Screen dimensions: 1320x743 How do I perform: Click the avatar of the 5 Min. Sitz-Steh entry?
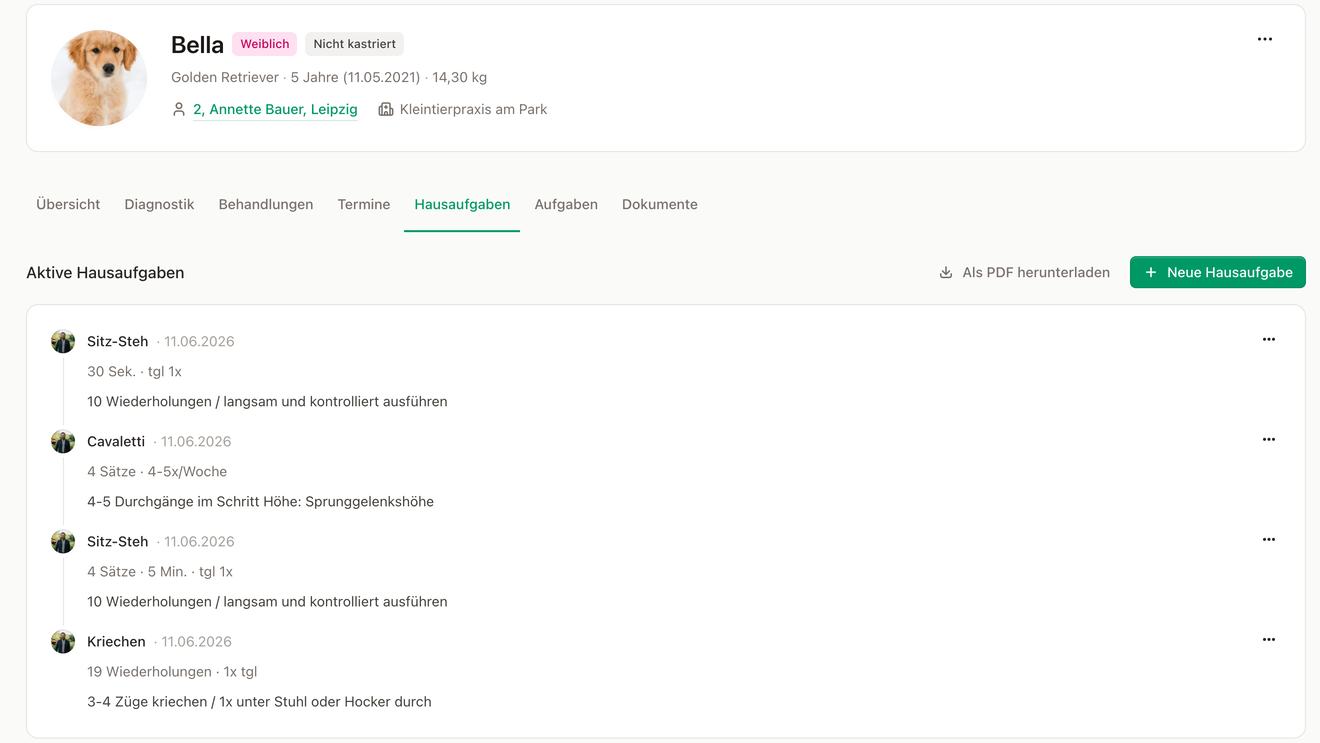point(63,541)
